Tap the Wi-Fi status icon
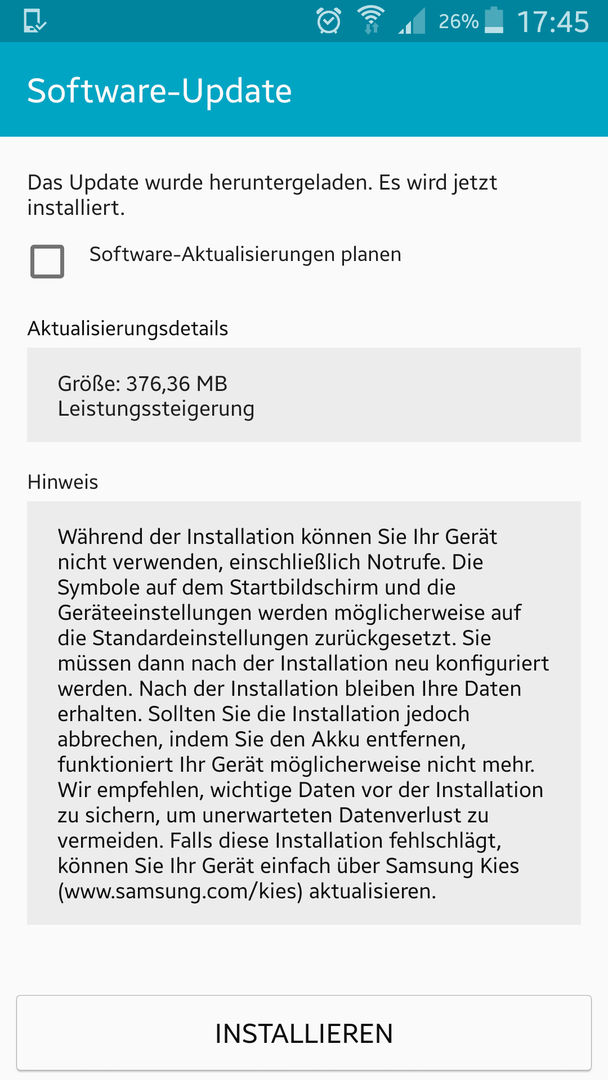The image size is (608, 1080). pyautogui.click(x=370, y=21)
